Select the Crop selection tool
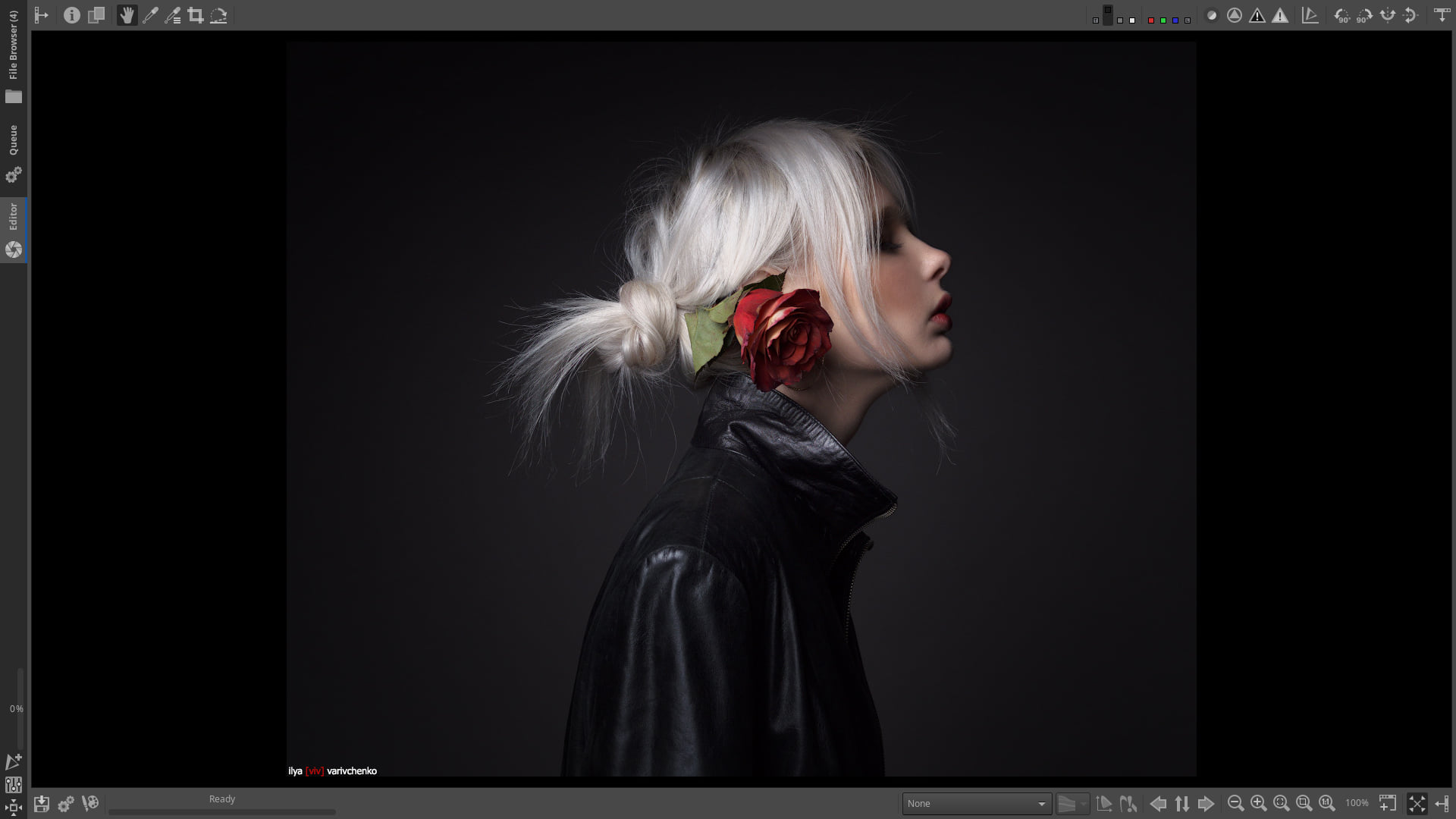This screenshot has height=819, width=1456. pos(196,15)
